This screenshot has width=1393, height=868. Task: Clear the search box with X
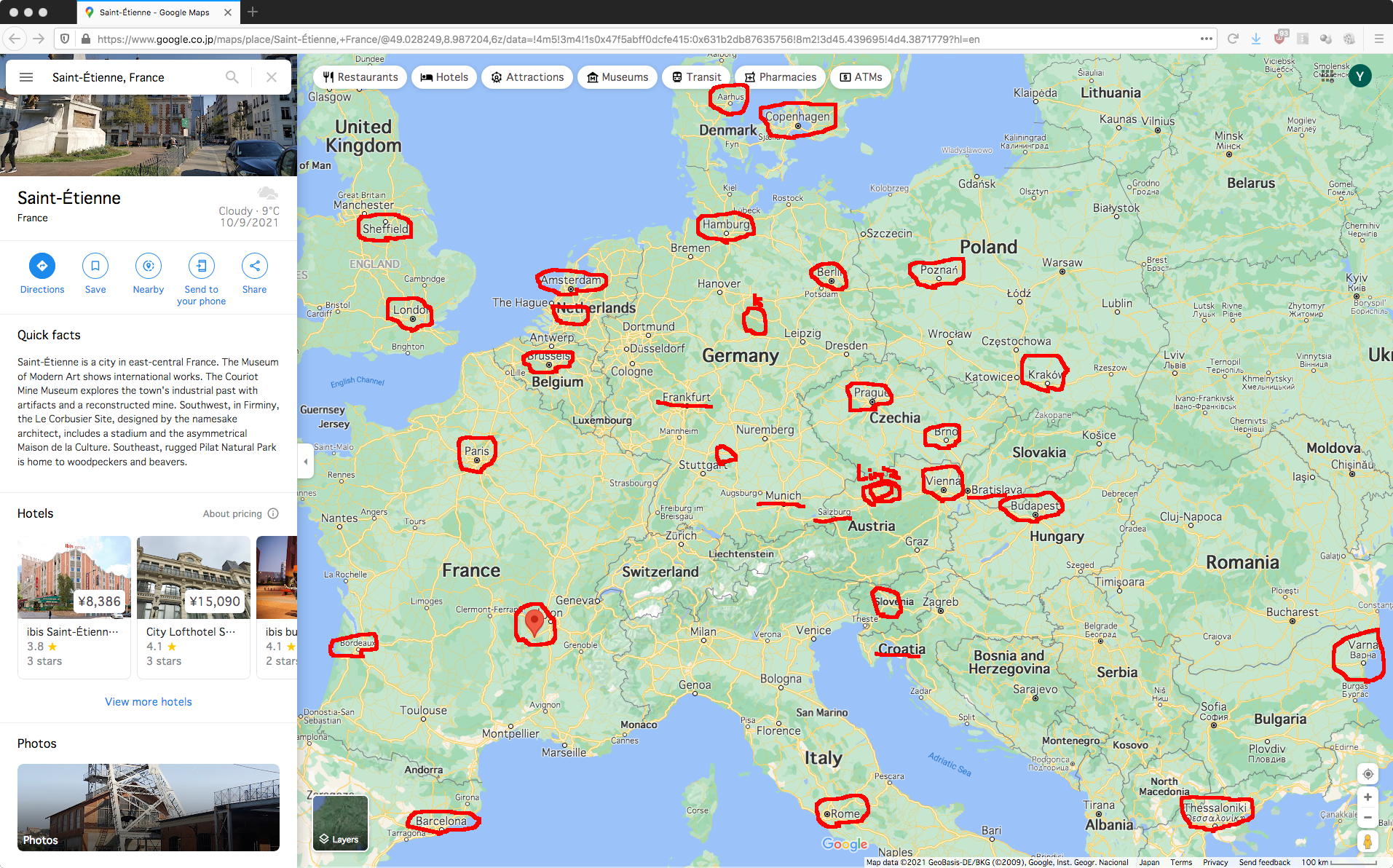coord(272,77)
